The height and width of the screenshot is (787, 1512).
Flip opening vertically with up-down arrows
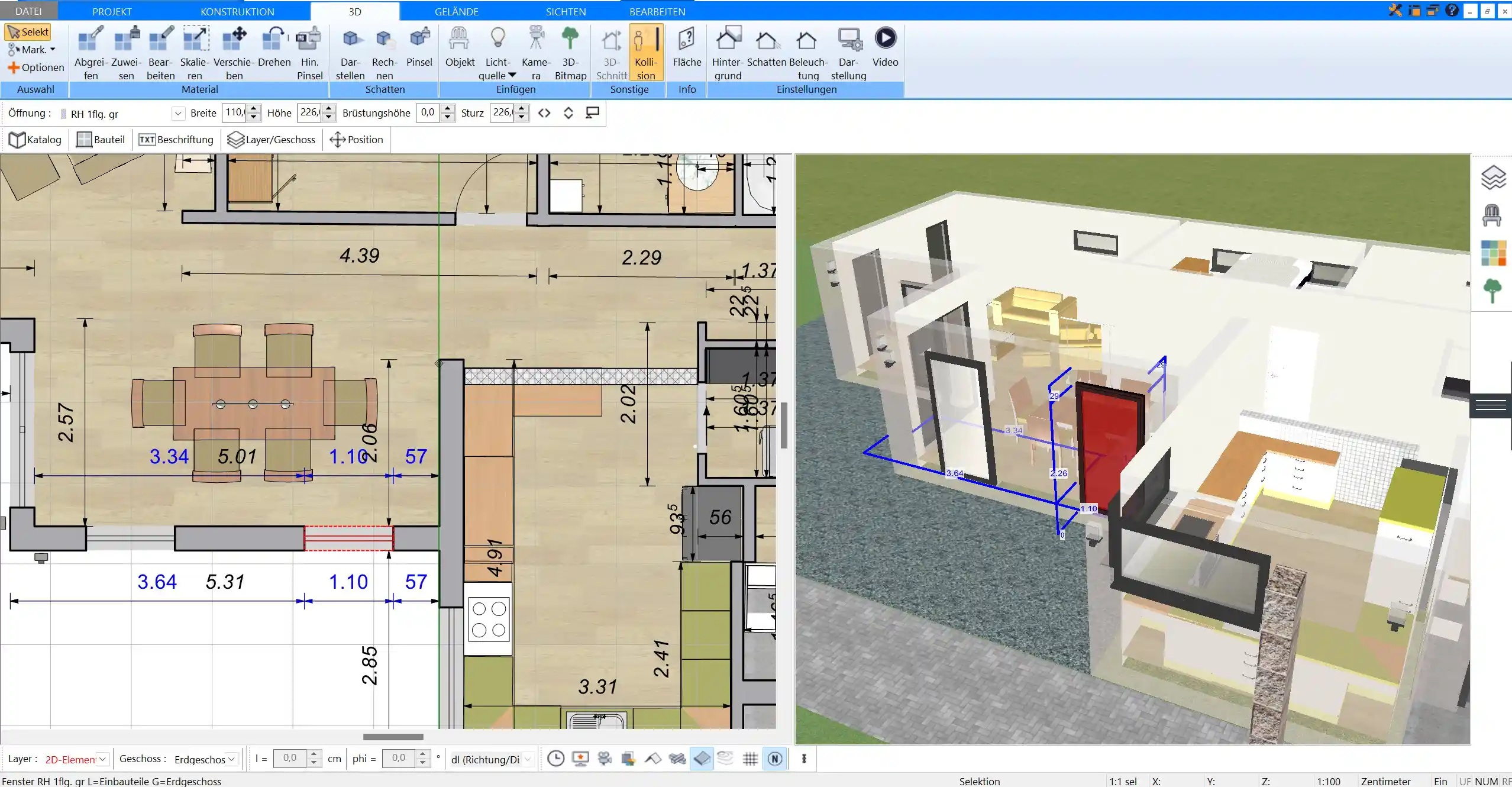tap(568, 112)
